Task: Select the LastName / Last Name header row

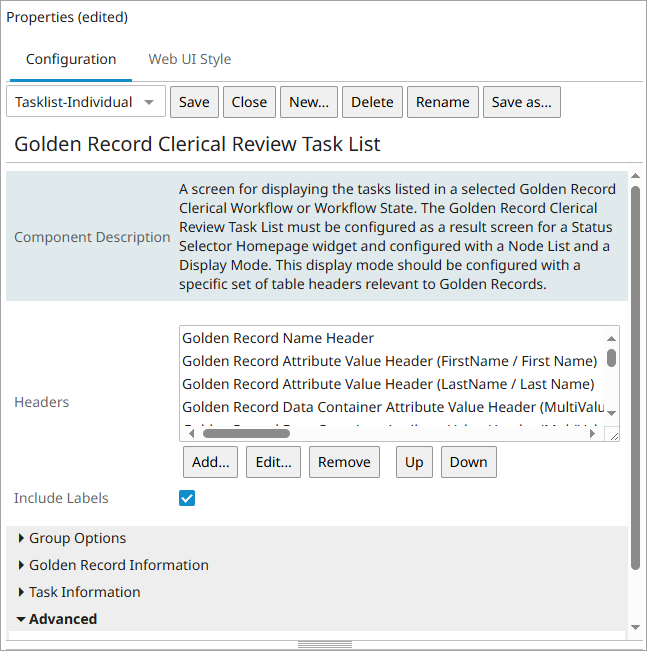Action: click(x=392, y=384)
